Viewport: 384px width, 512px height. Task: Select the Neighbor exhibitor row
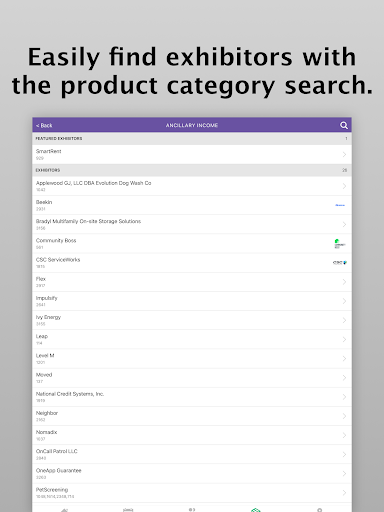pos(192,416)
